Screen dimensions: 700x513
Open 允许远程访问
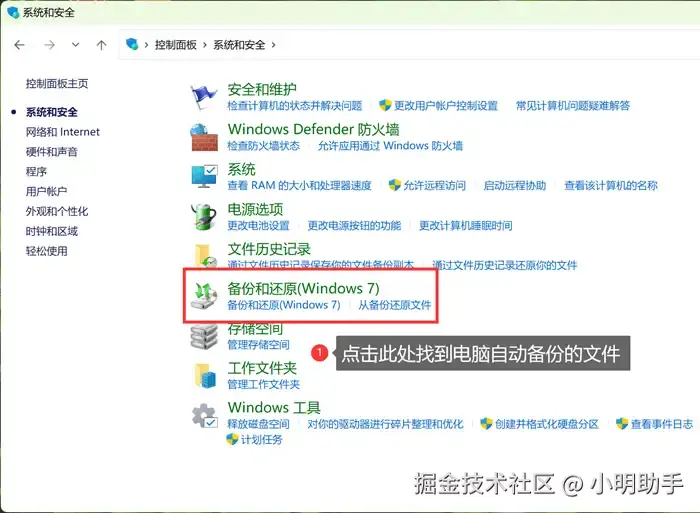click(x=434, y=185)
